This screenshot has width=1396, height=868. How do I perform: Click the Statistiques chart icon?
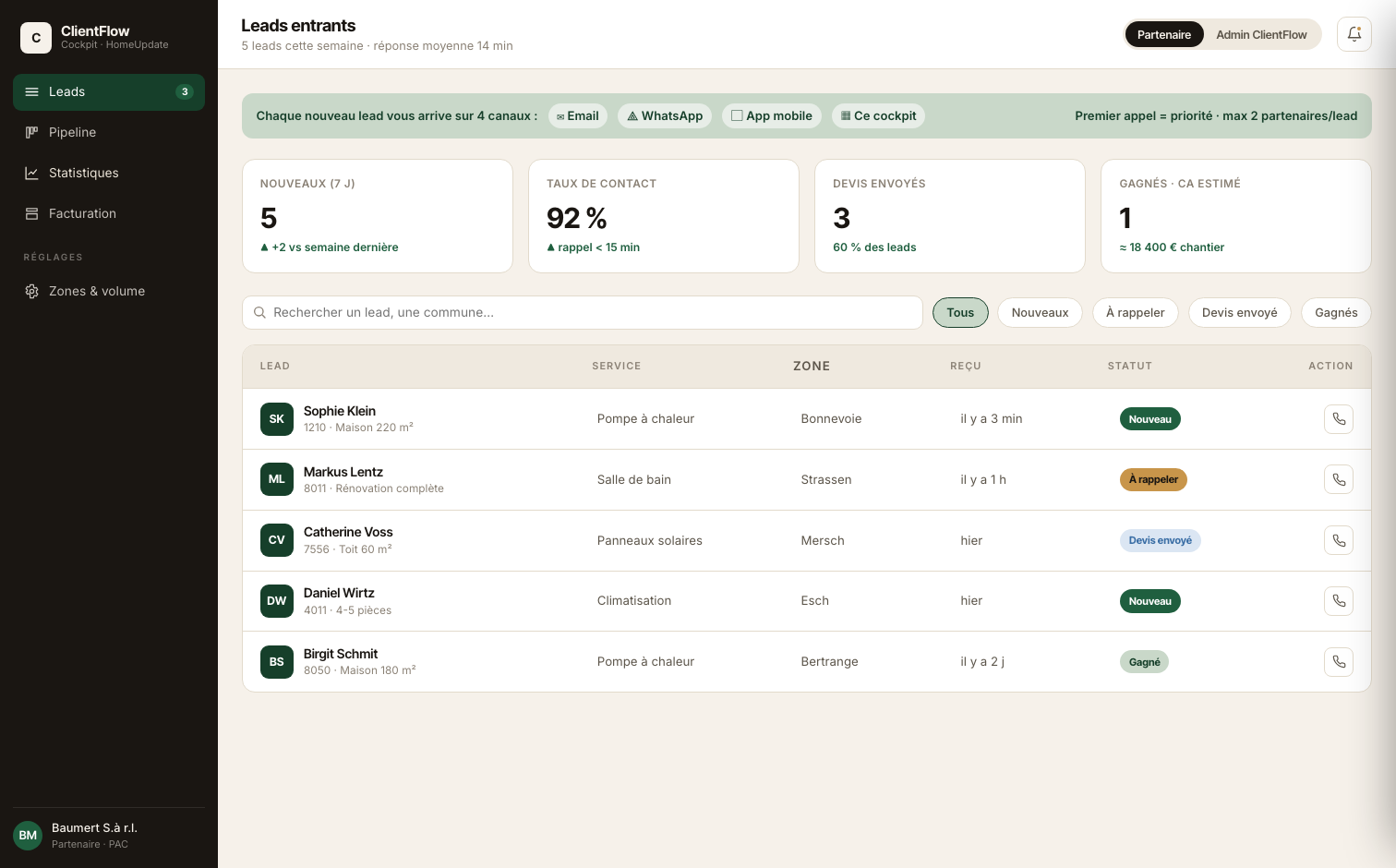pos(31,173)
